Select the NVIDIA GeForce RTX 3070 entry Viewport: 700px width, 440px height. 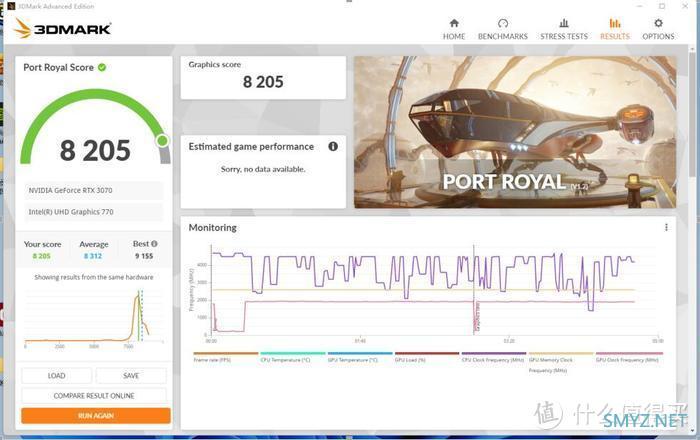[x=94, y=191]
